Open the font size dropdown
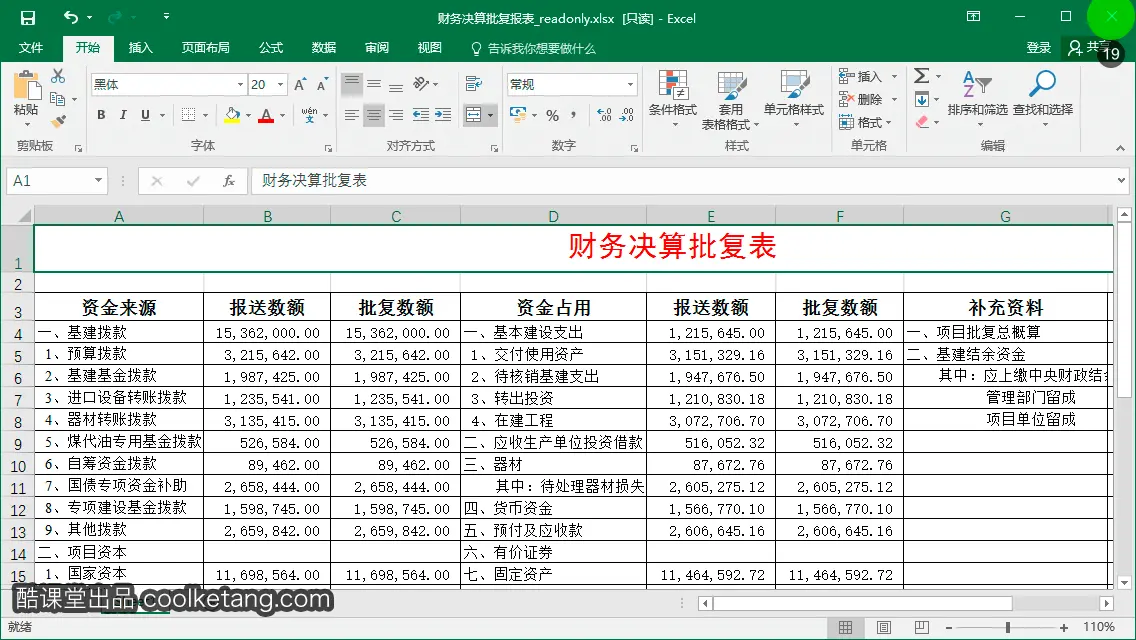This screenshot has height=640, width=1136. point(280,85)
